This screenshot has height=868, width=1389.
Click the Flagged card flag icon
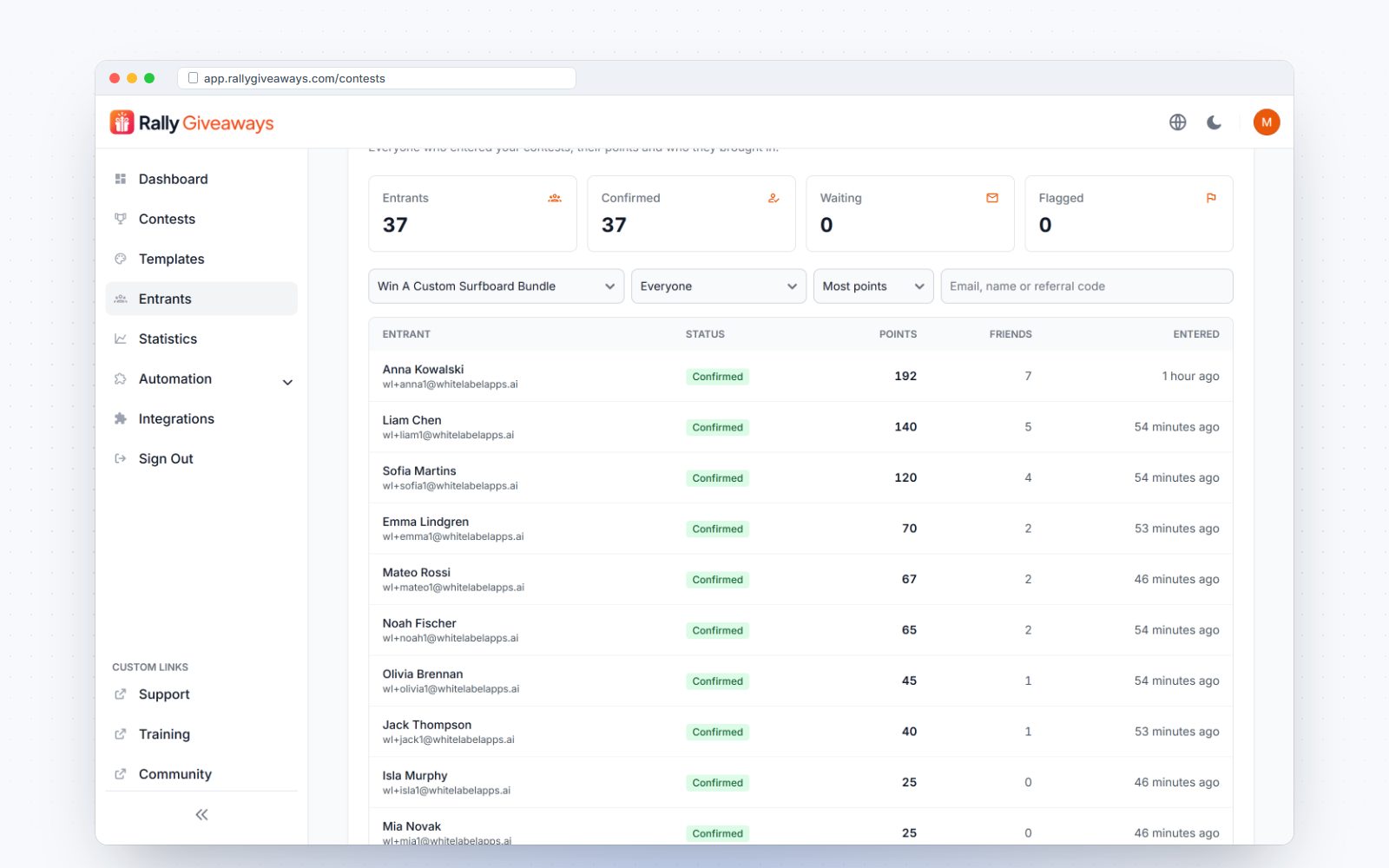(1211, 198)
